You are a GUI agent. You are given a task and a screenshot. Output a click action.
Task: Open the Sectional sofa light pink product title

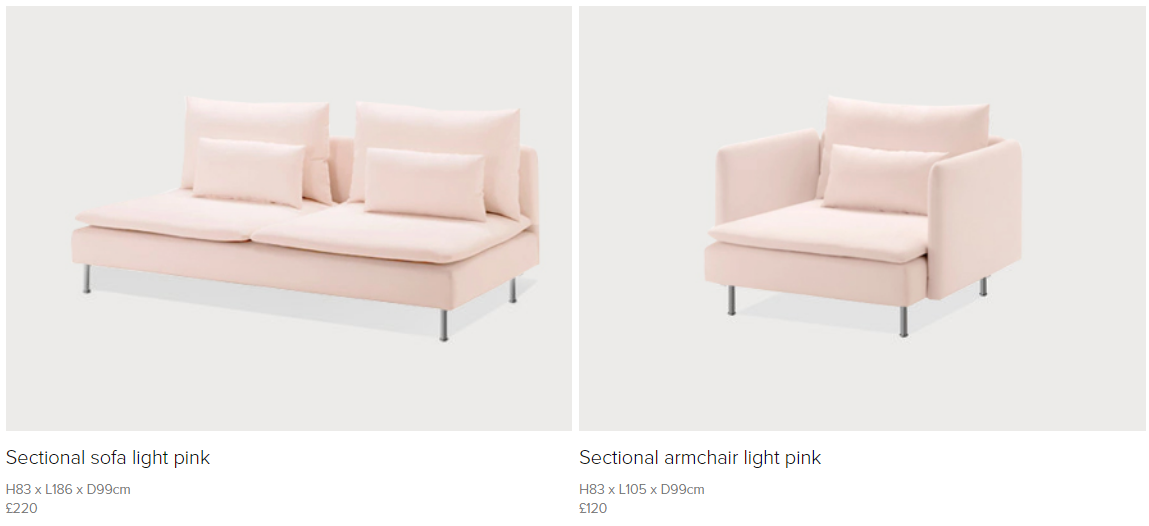tap(108, 458)
